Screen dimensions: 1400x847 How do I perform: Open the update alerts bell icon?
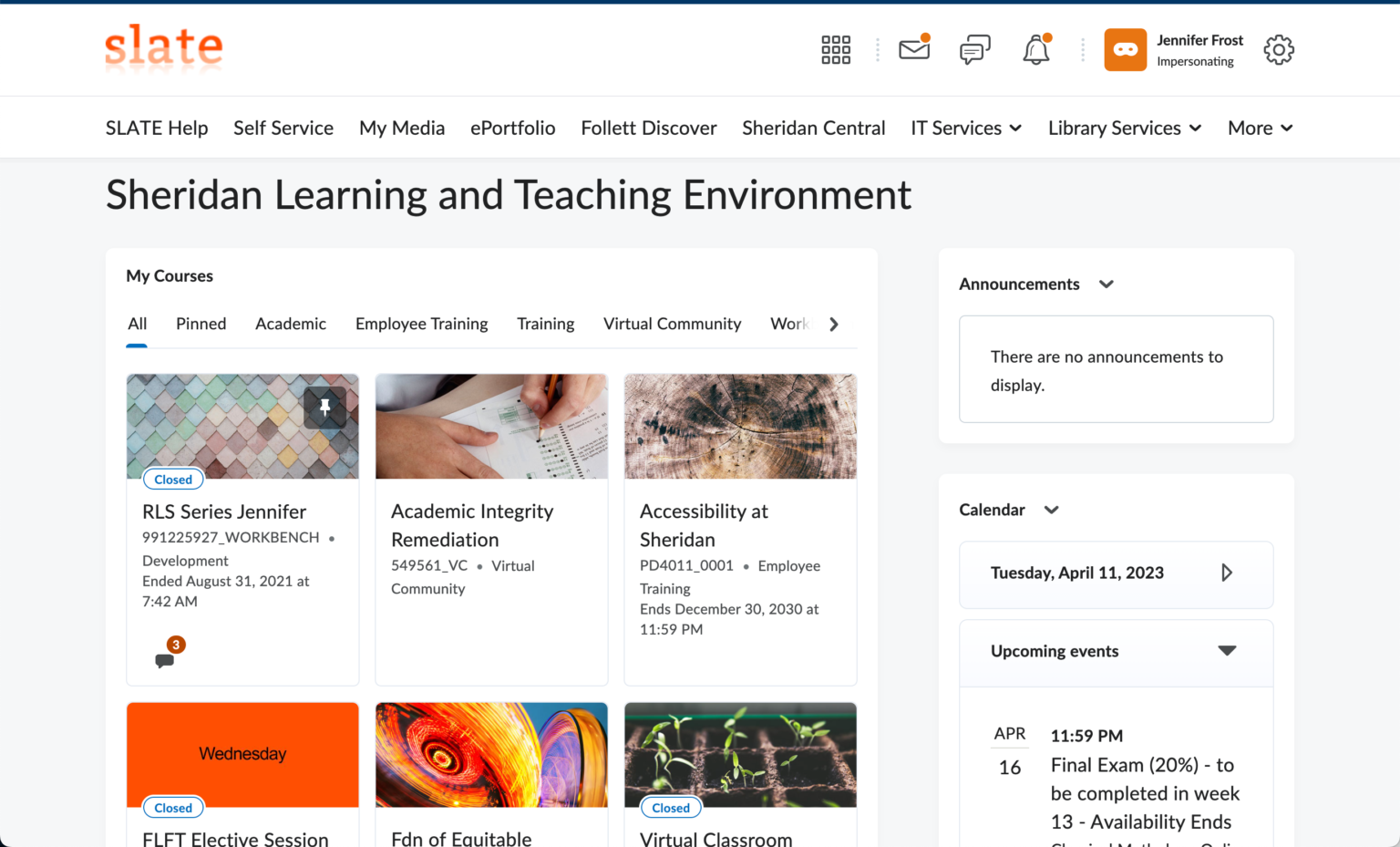coord(1036,50)
